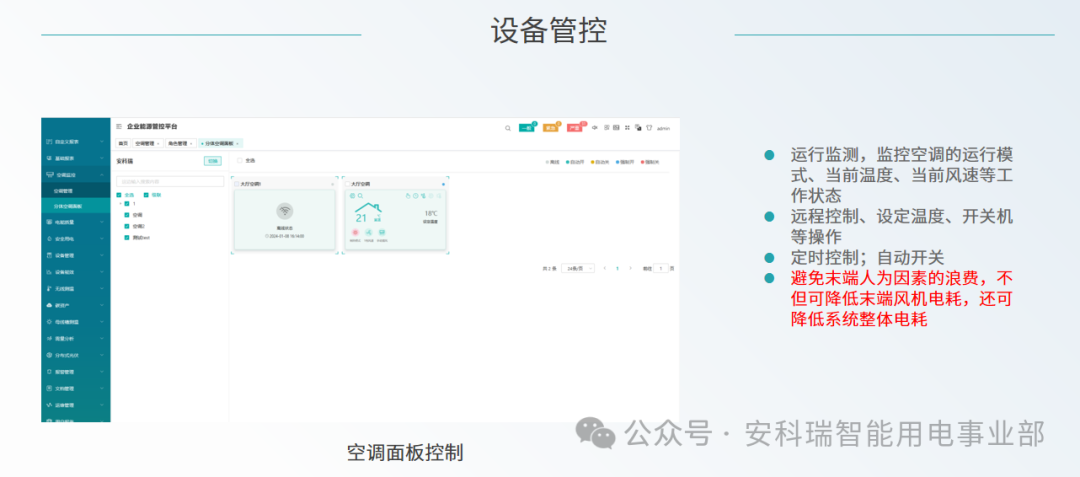Toggle the checkbox for node 1
The height and width of the screenshot is (477, 1080).
127,204
